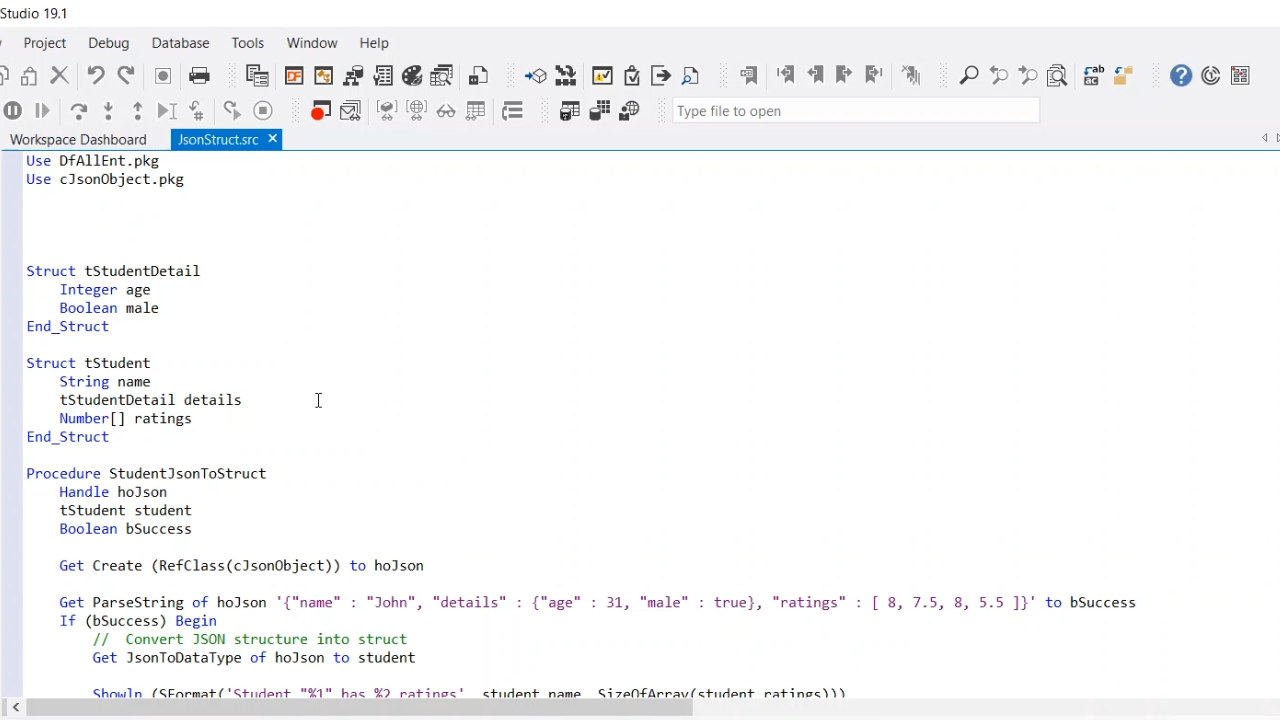Print the current file using printer icon

(x=200, y=76)
